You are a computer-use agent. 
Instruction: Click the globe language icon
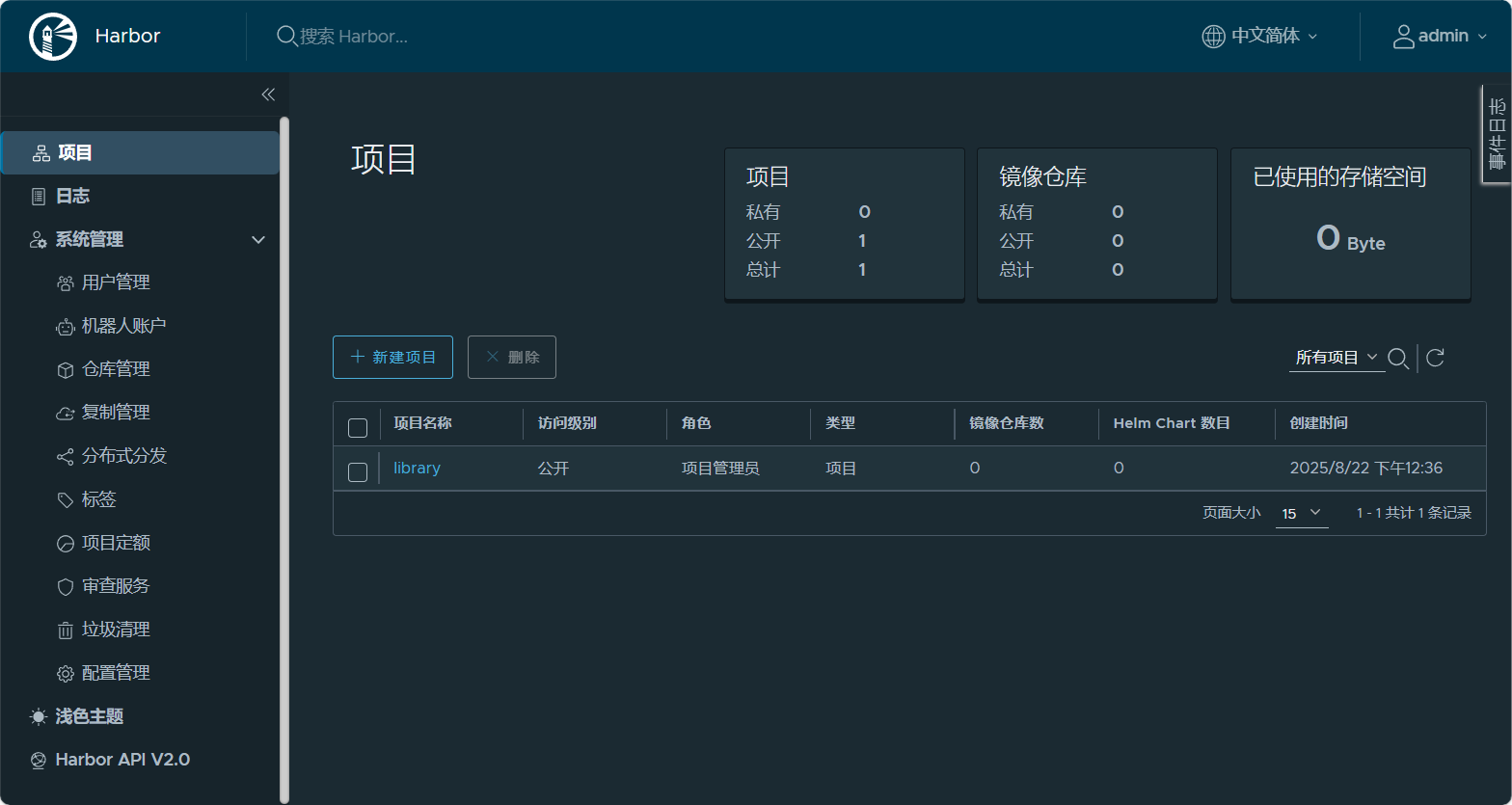[1213, 37]
